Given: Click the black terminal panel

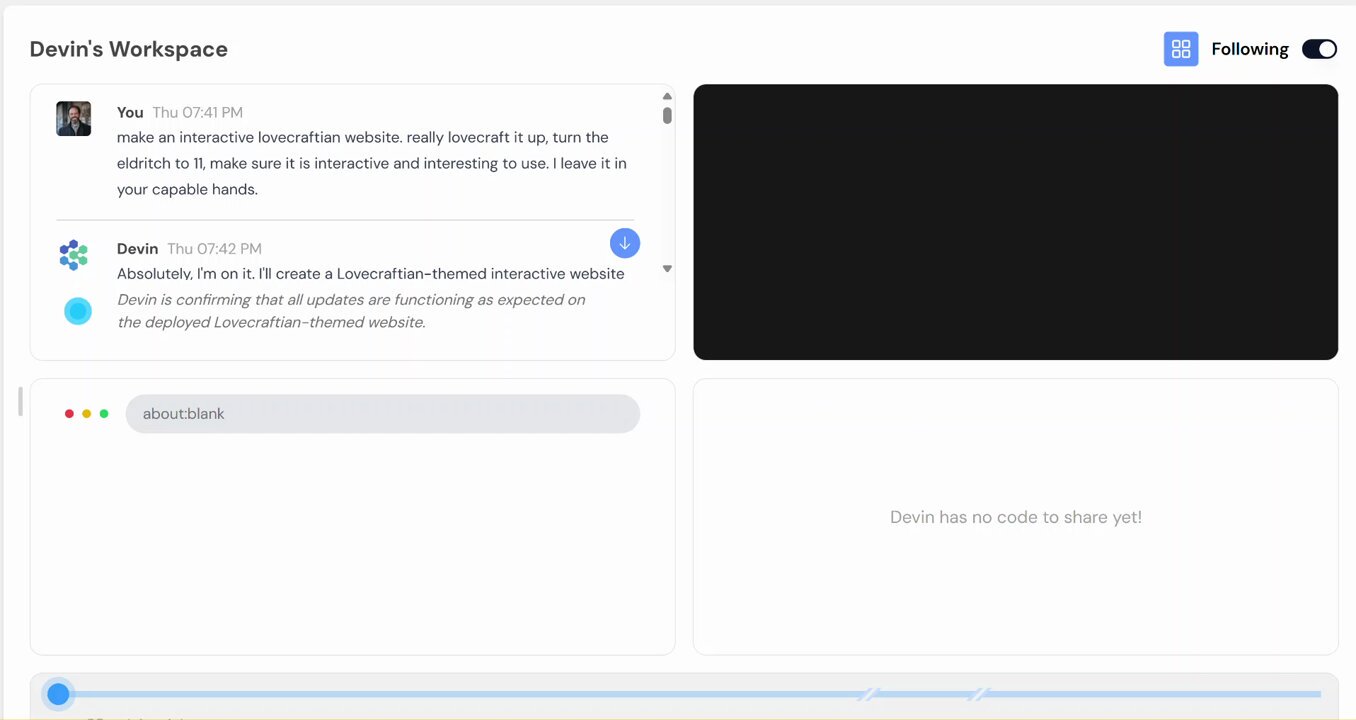Looking at the screenshot, I should click(1016, 222).
